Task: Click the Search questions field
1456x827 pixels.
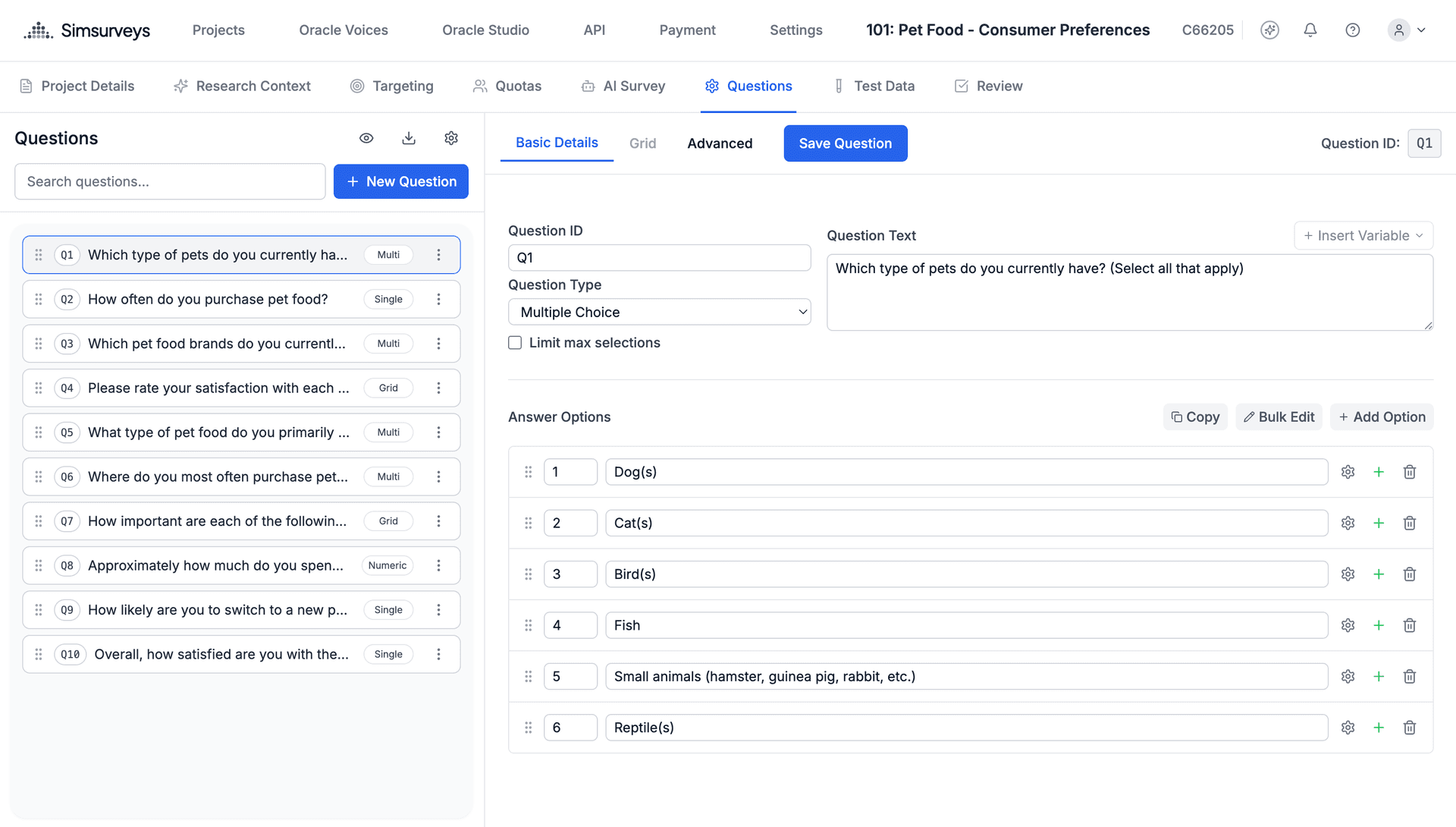Action: pos(170,182)
